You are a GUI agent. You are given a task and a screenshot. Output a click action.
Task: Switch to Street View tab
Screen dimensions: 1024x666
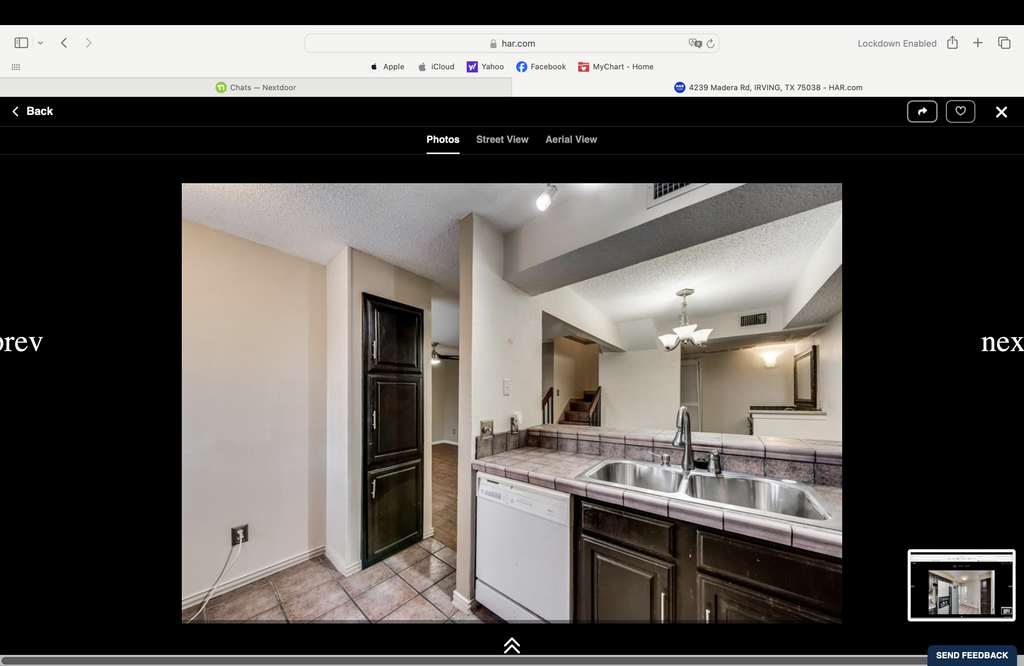click(502, 140)
